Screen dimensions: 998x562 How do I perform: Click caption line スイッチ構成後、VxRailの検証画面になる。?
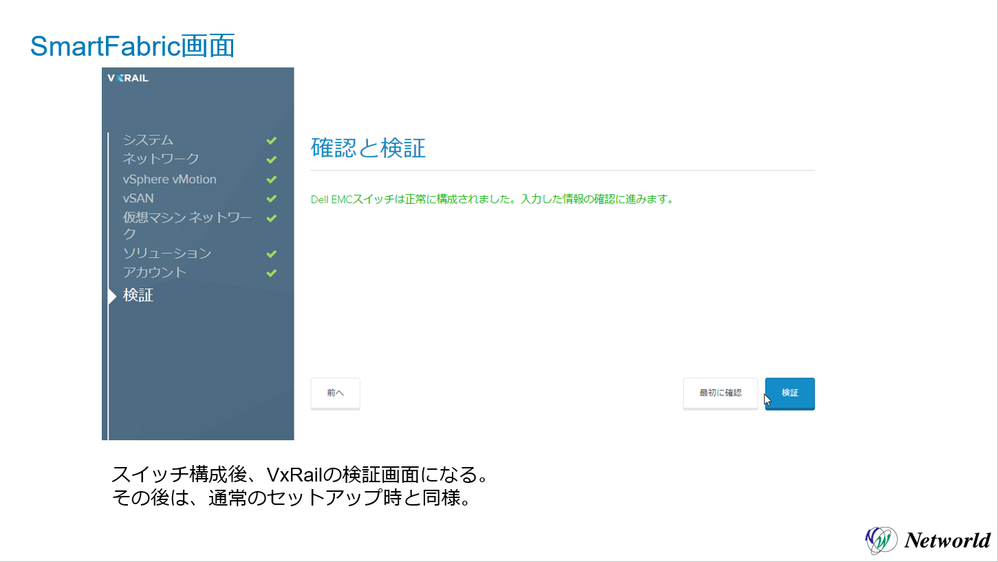[301, 474]
